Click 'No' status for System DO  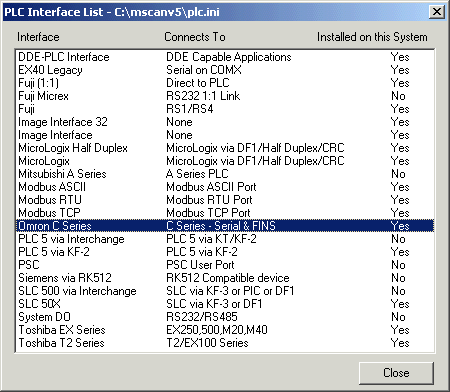(398, 317)
